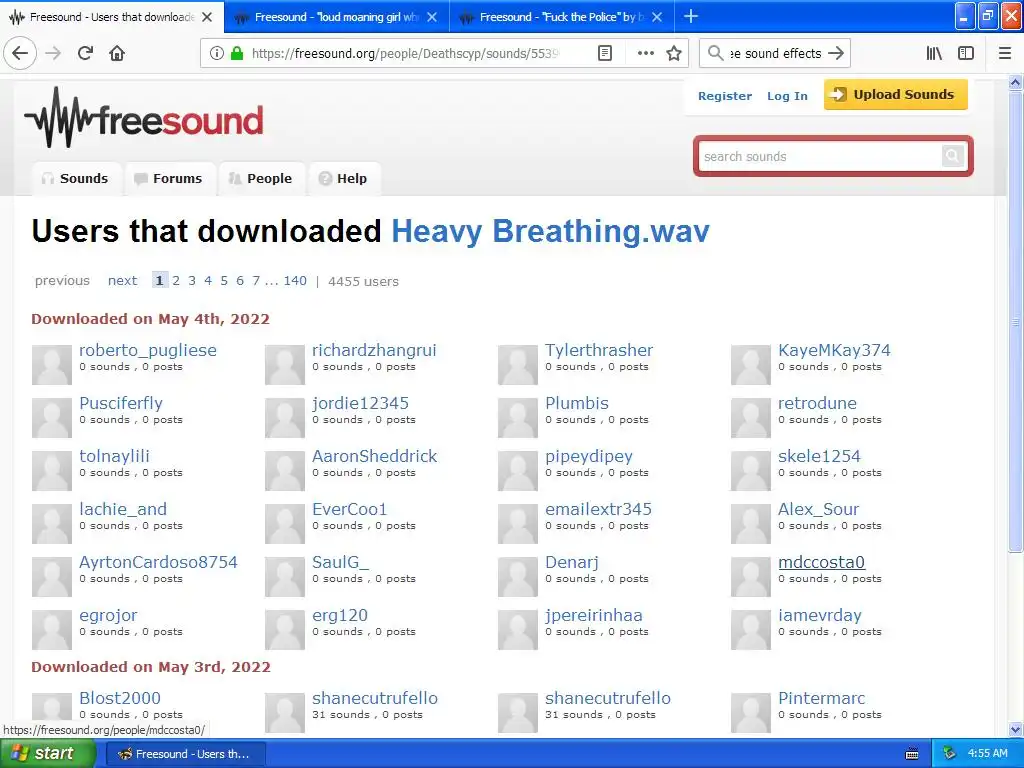Submit browser search with the arrow icon
The image size is (1024, 768).
tap(836, 53)
